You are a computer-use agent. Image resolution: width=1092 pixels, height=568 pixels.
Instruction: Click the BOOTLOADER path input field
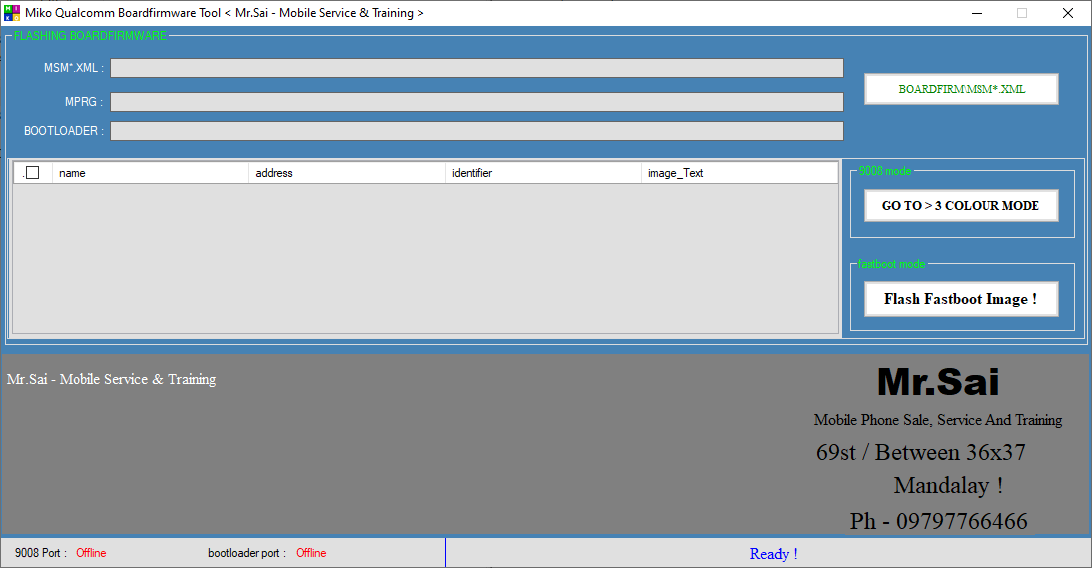477,131
